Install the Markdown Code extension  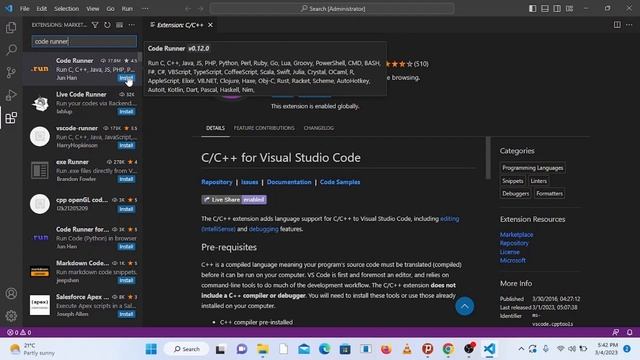coord(127,280)
